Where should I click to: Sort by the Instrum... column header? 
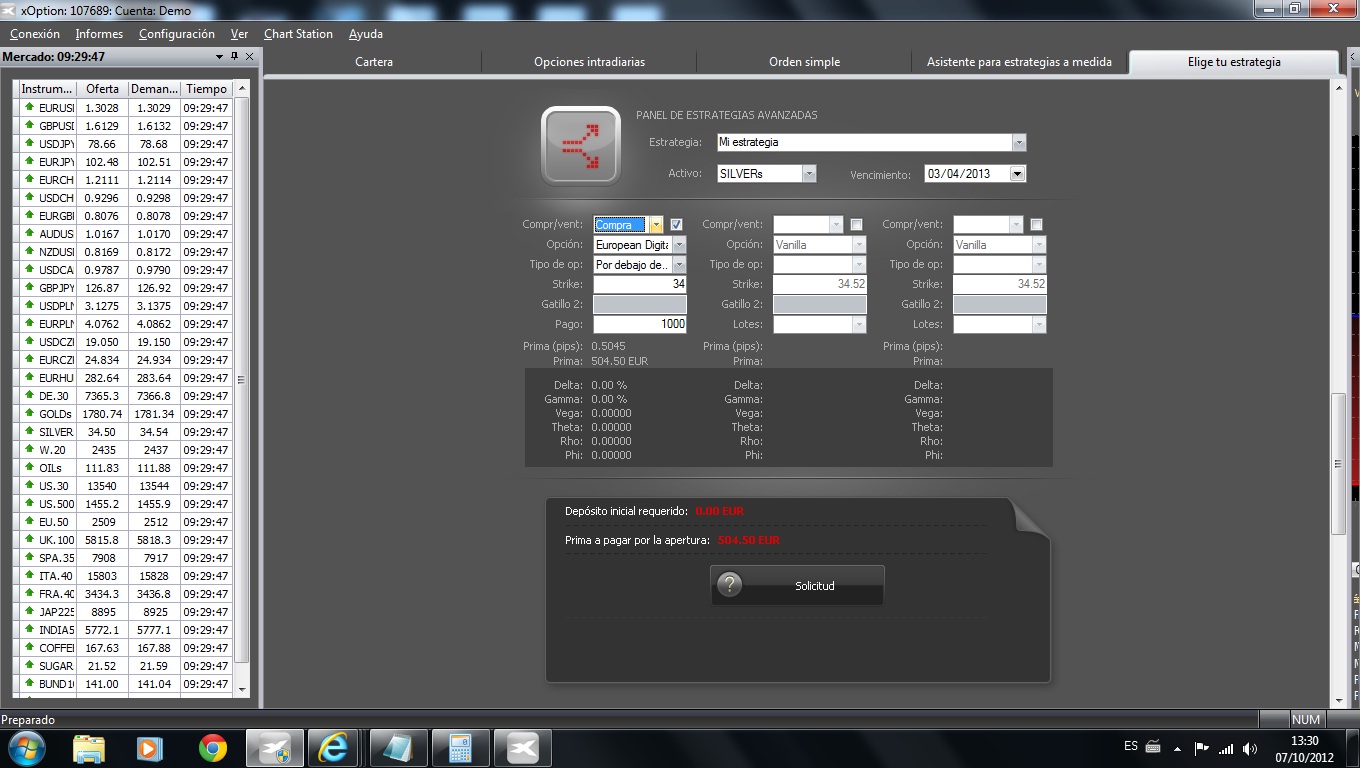click(x=46, y=89)
